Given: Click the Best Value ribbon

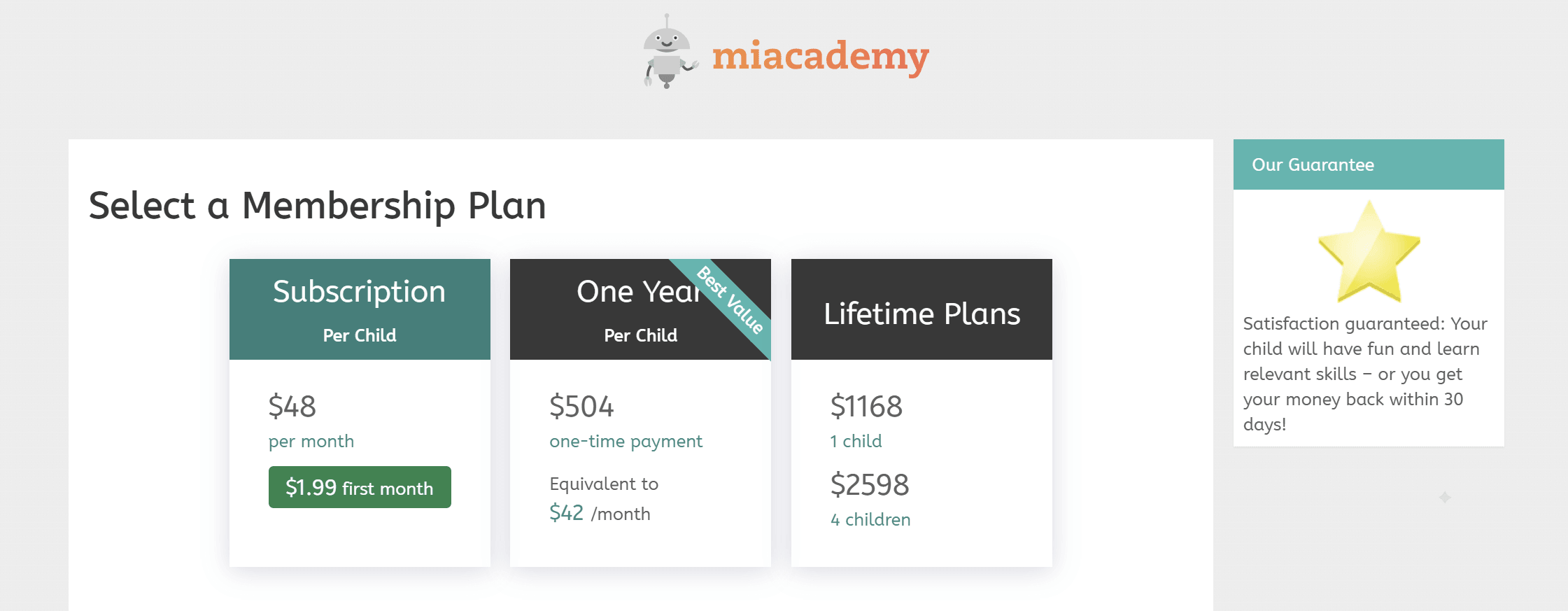Looking at the screenshot, I should [728, 304].
